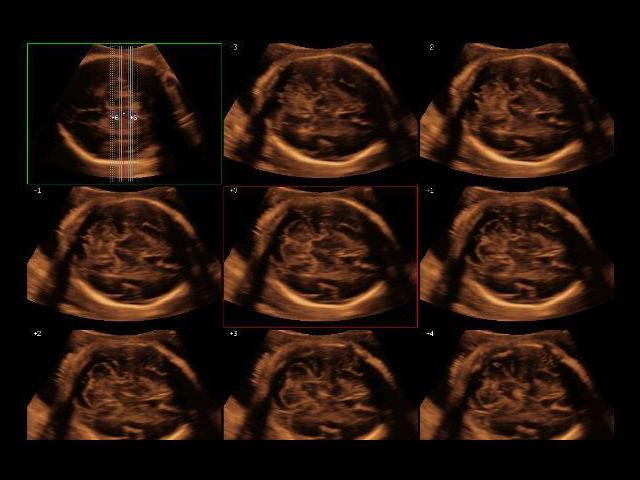Image resolution: width=640 pixels, height=480 pixels.
Task: Click the right caliper marker in reference image
Action: coord(132,118)
